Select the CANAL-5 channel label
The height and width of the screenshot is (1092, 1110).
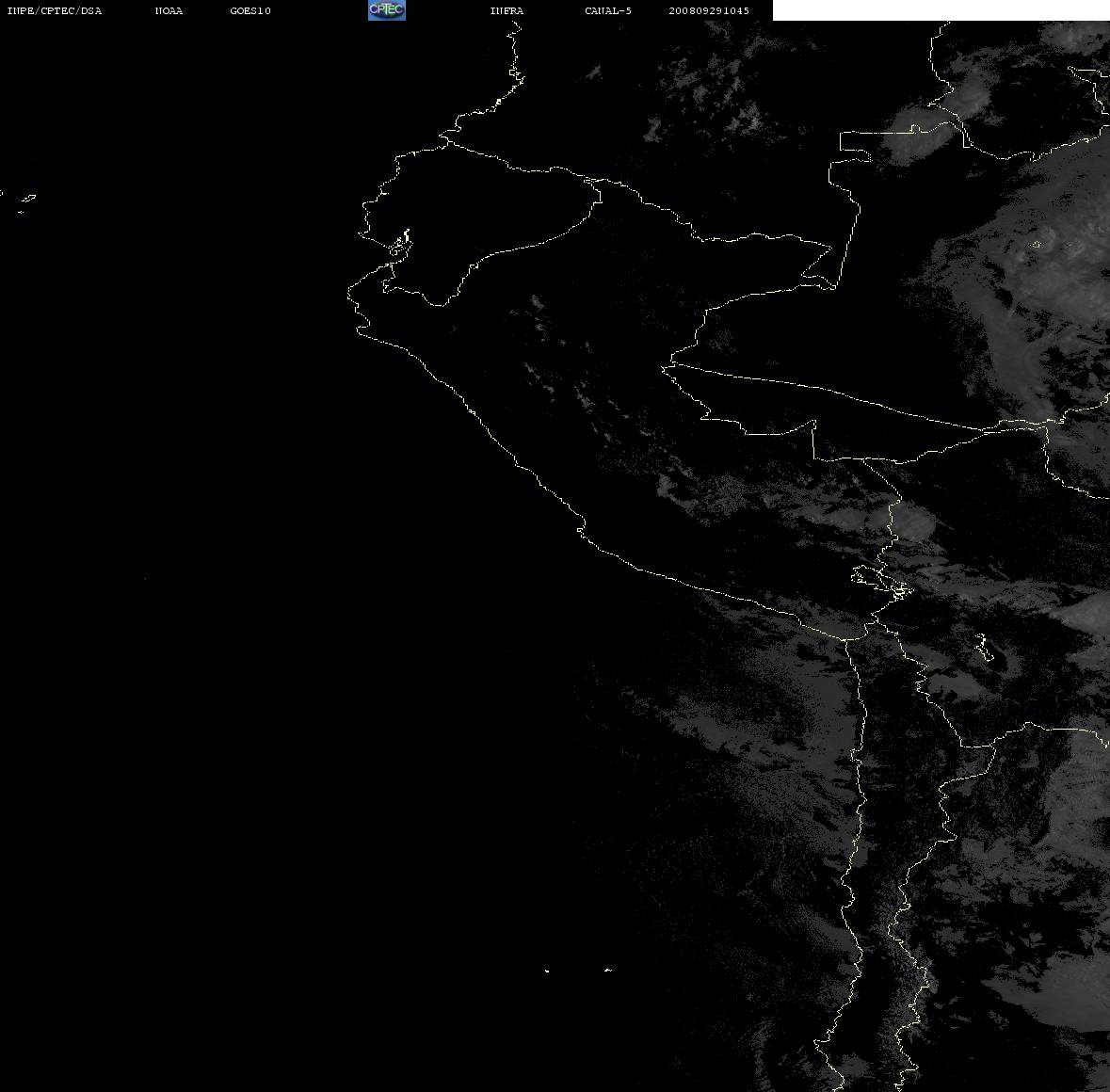tap(608, 10)
